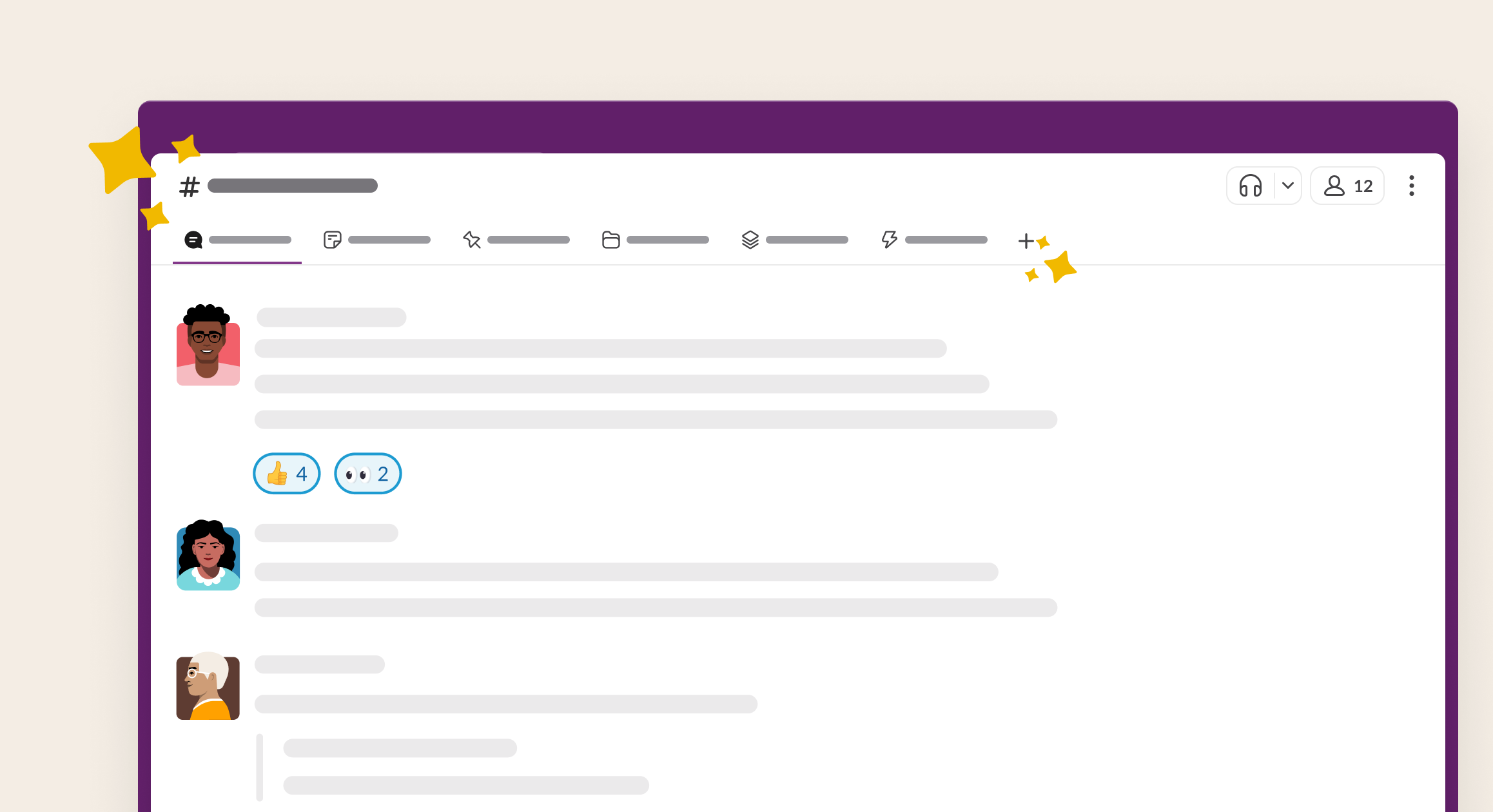Click the headphone audio icon
The height and width of the screenshot is (812, 1493).
(x=1248, y=186)
